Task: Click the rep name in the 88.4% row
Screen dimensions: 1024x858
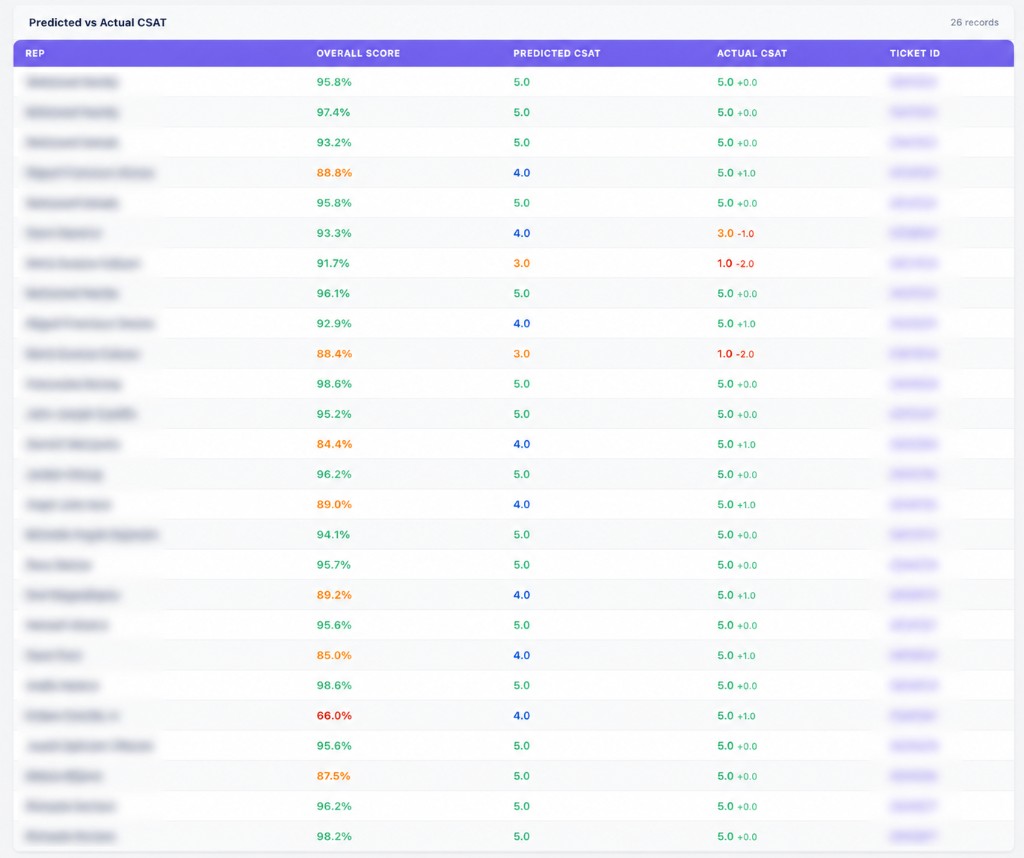Action: tap(82, 354)
